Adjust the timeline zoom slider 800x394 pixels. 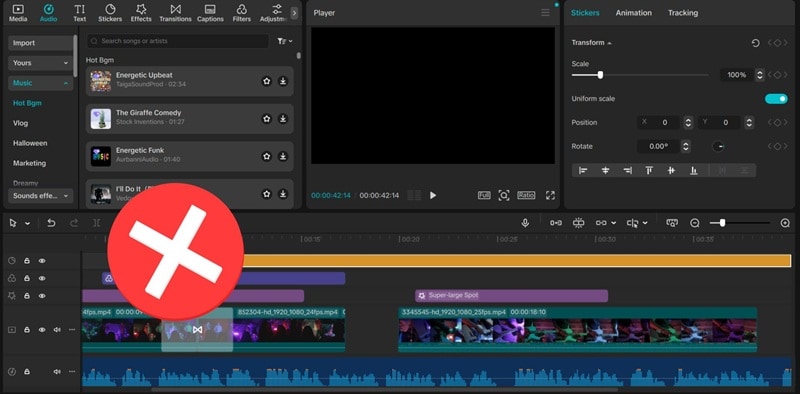tap(722, 223)
